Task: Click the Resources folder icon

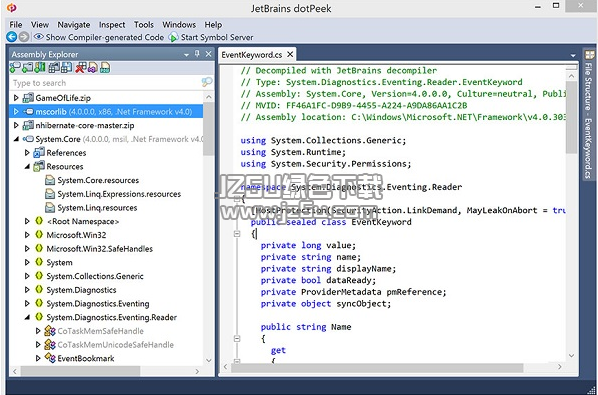Action: tap(39, 167)
